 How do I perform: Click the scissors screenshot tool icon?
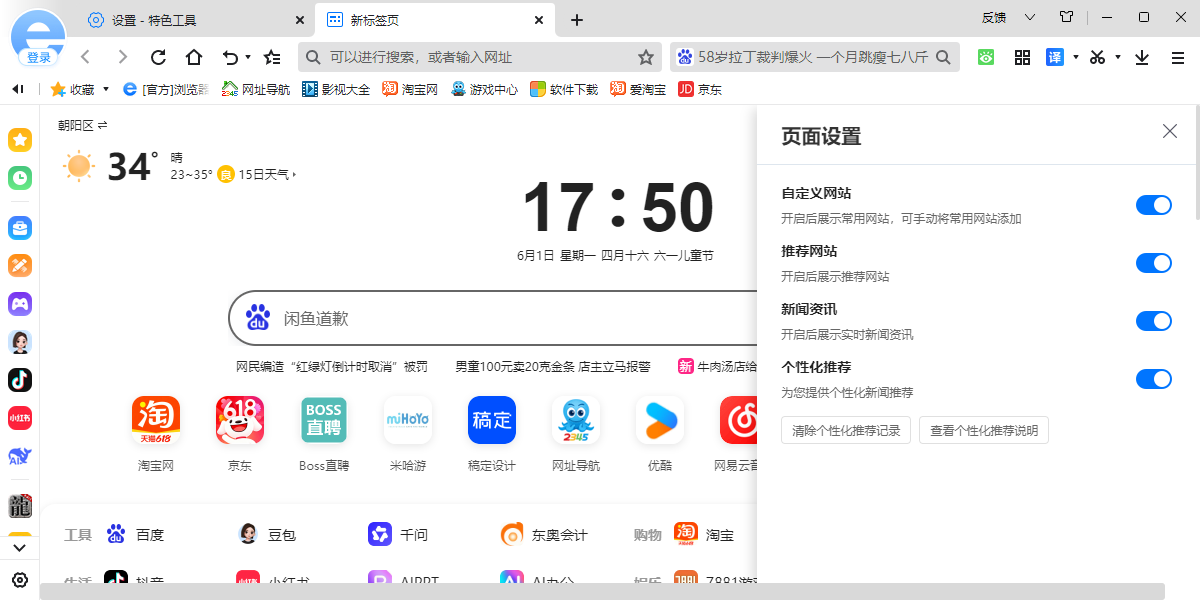[x=1097, y=57]
